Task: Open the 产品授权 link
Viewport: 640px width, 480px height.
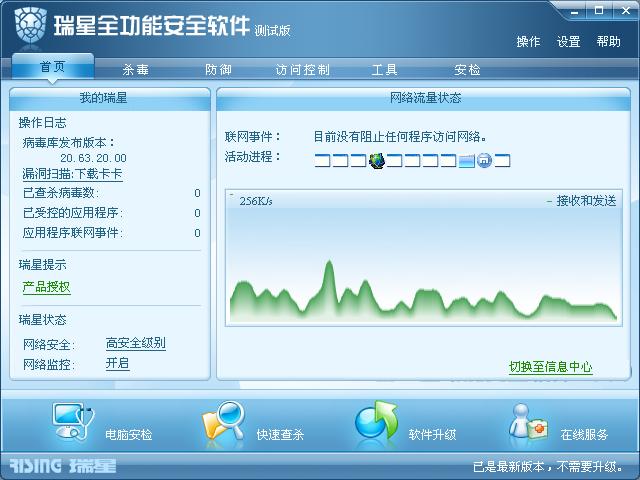Action: [x=47, y=287]
